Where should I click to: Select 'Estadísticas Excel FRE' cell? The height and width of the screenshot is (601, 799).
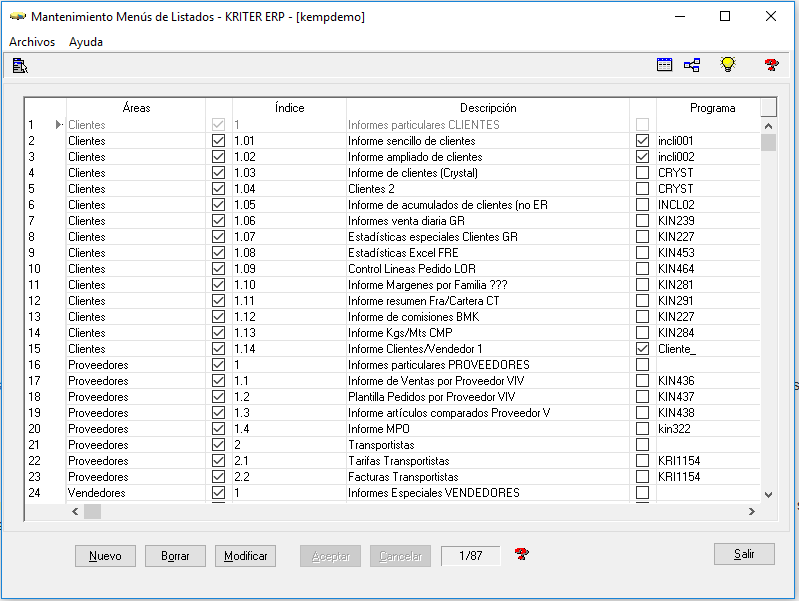(x=488, y=253)
